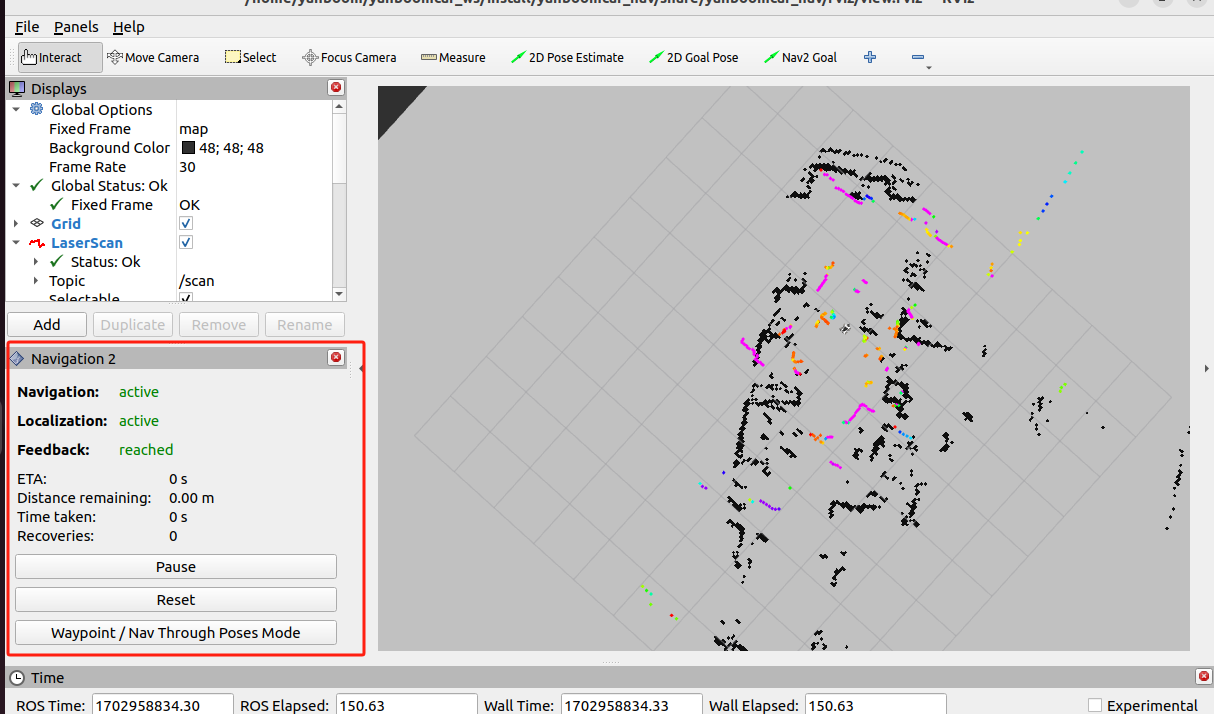Image resolution: width=1214 pixels, height=714 pixels.
Task: Click the blue plus add-tool icon
Action: click(x=870, y=57)
